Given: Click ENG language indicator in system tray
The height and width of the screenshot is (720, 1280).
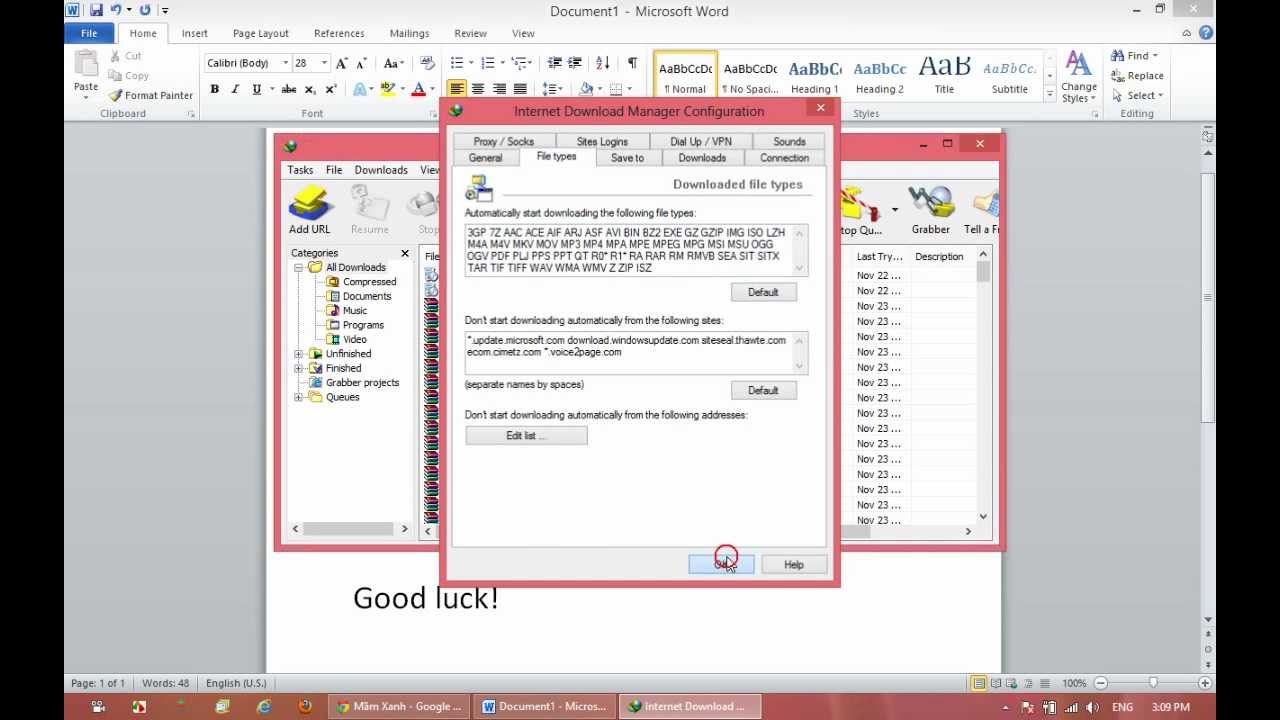Looking at the screenshot, I should [1122, 707].
